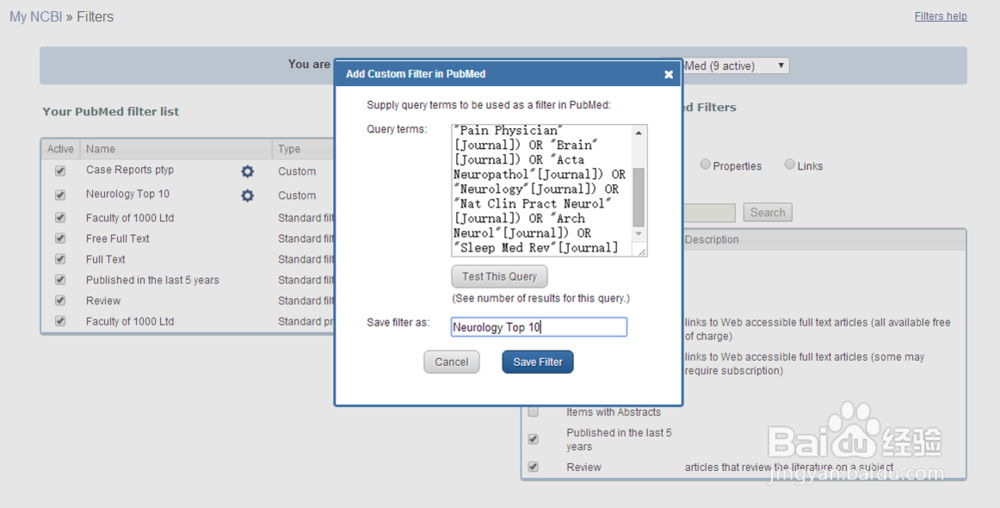Toggle Items with Abstracts checkbox

pyautogui.click(x=533, y=412)
